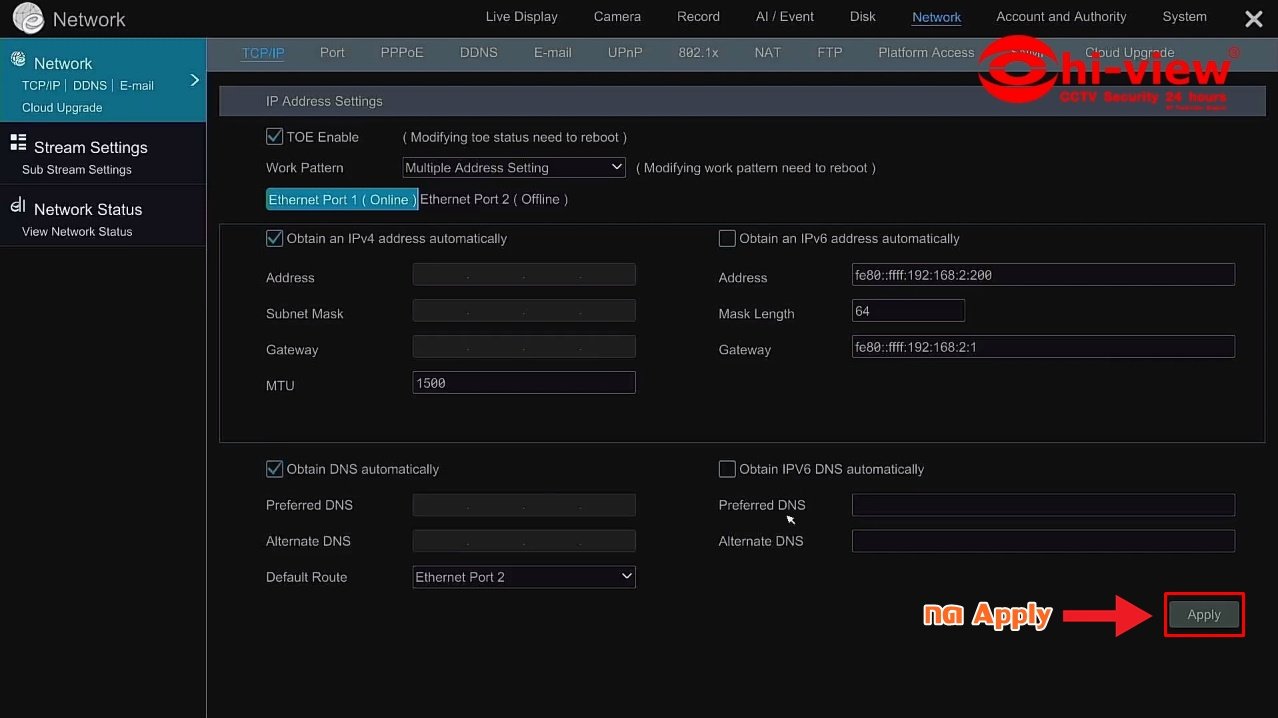
Task: Select Ethernet Port 2 (Offline)
Action: (494, 199)
